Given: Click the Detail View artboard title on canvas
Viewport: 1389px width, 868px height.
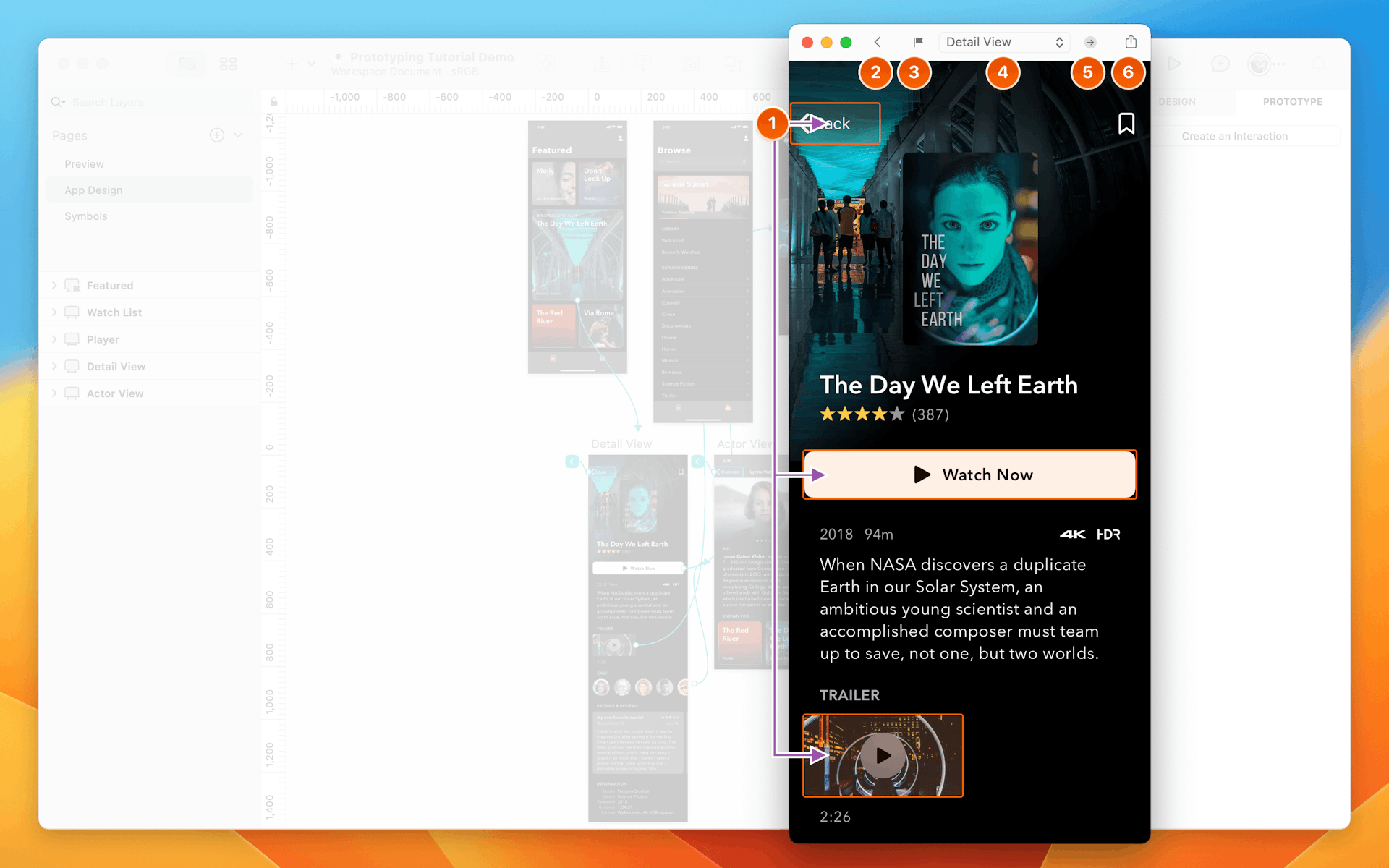Looking at the screenshot, I should (x=621, y=444).
